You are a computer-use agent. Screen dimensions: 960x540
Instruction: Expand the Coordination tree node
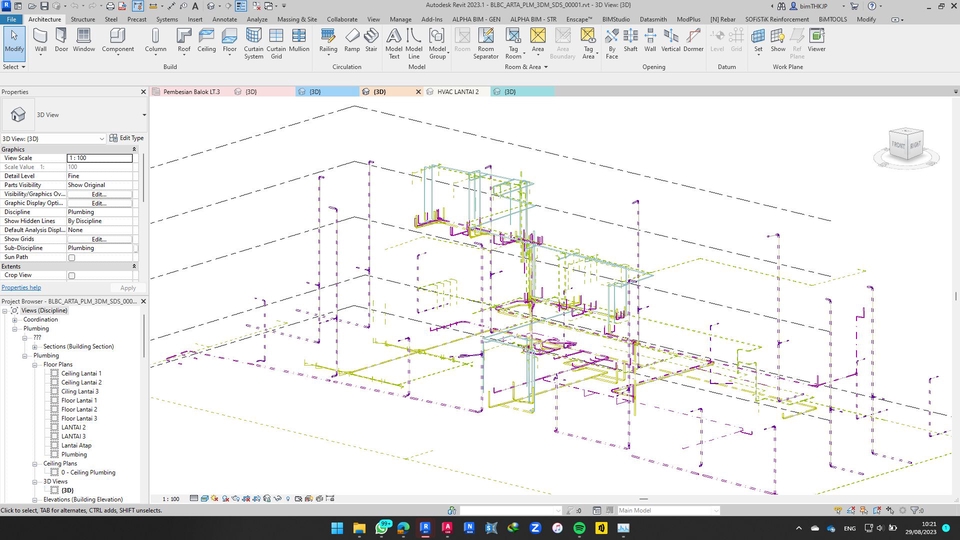tap(15, 320)
